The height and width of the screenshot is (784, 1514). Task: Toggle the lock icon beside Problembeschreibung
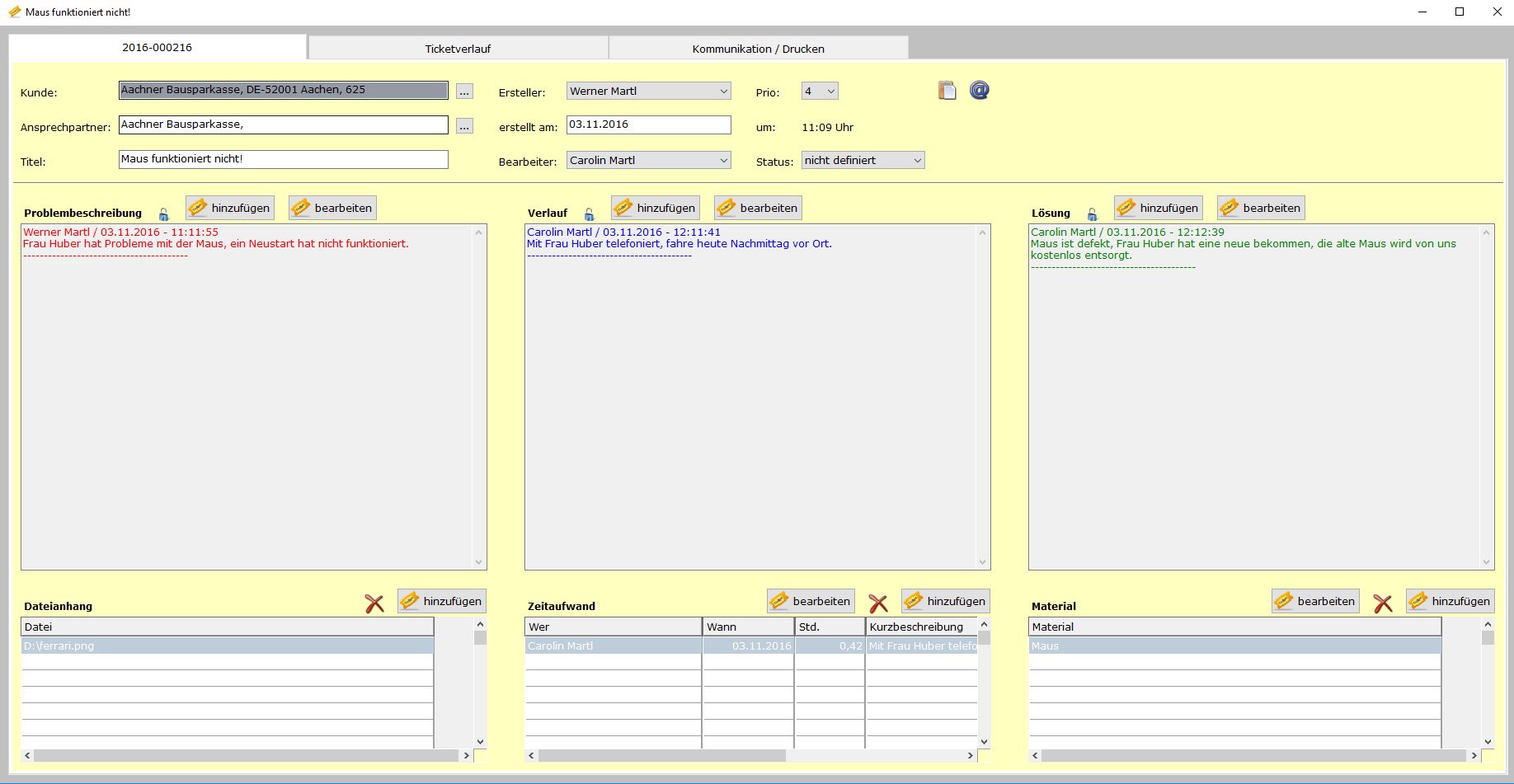(163, 214)
